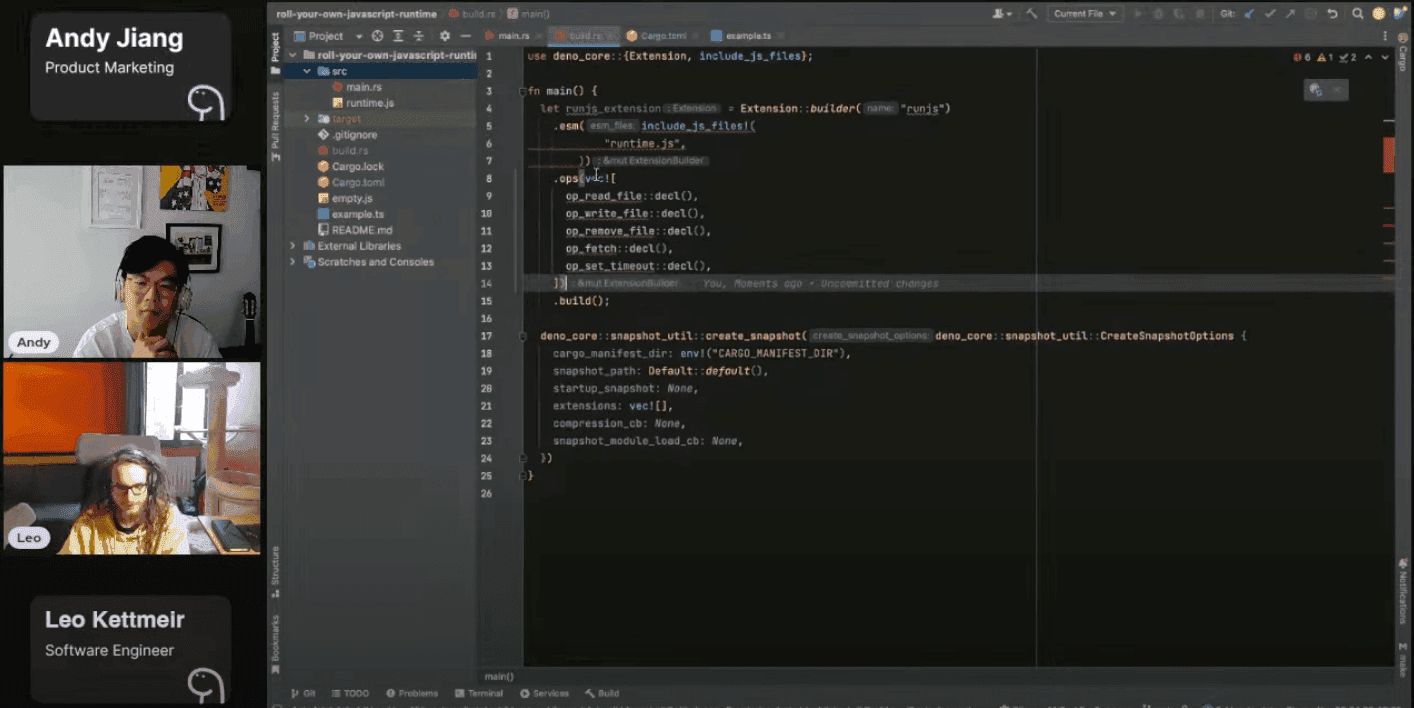Toggle Notifications tool window on right edge
This screenshot has width=1414, height=708.
pos(1403,590)
